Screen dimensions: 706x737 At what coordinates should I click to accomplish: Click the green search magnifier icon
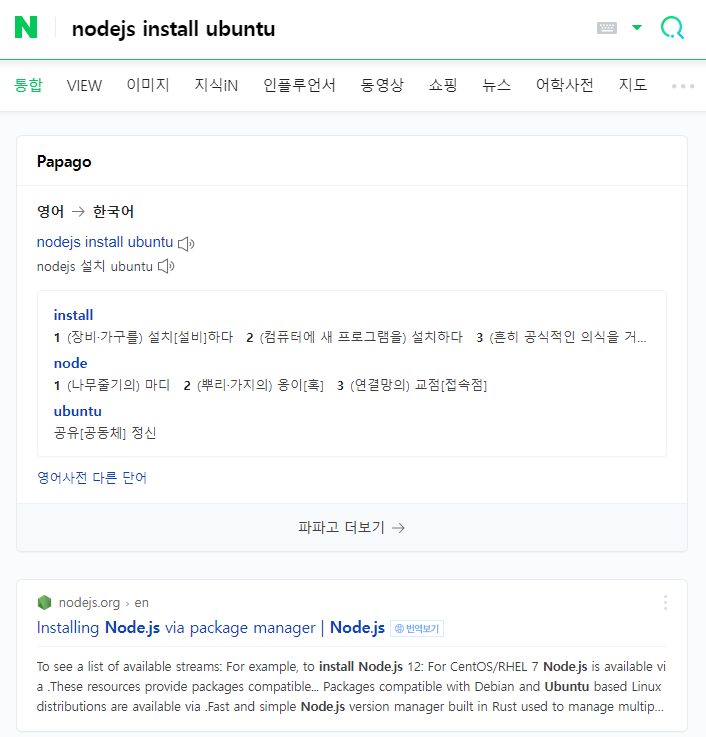(672, 28)
